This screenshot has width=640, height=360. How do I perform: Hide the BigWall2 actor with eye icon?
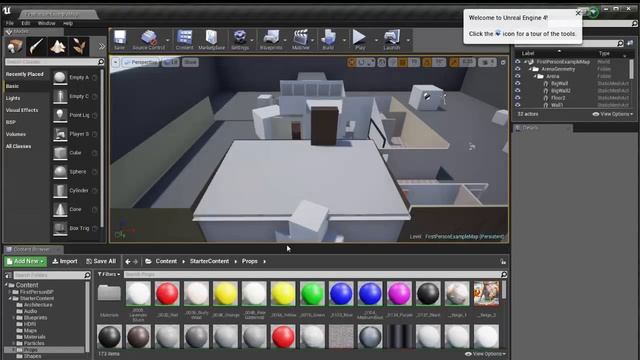tap(518, 91)
